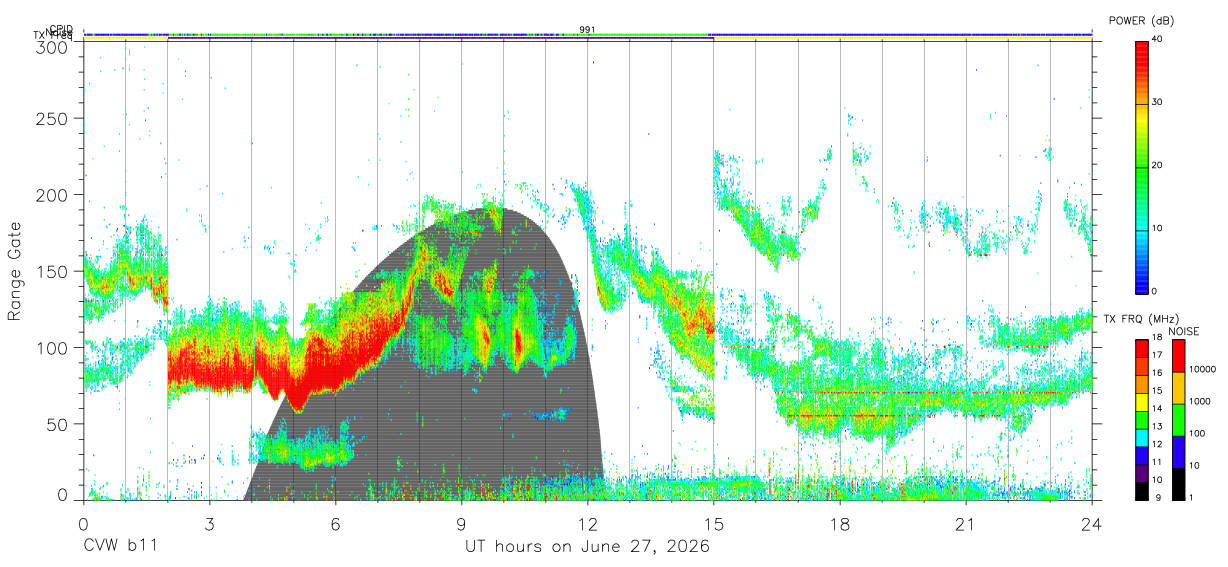The image size is (1228, 567).
Task: Click the '250' range gate tick label
Action: (x=52, y=118)
